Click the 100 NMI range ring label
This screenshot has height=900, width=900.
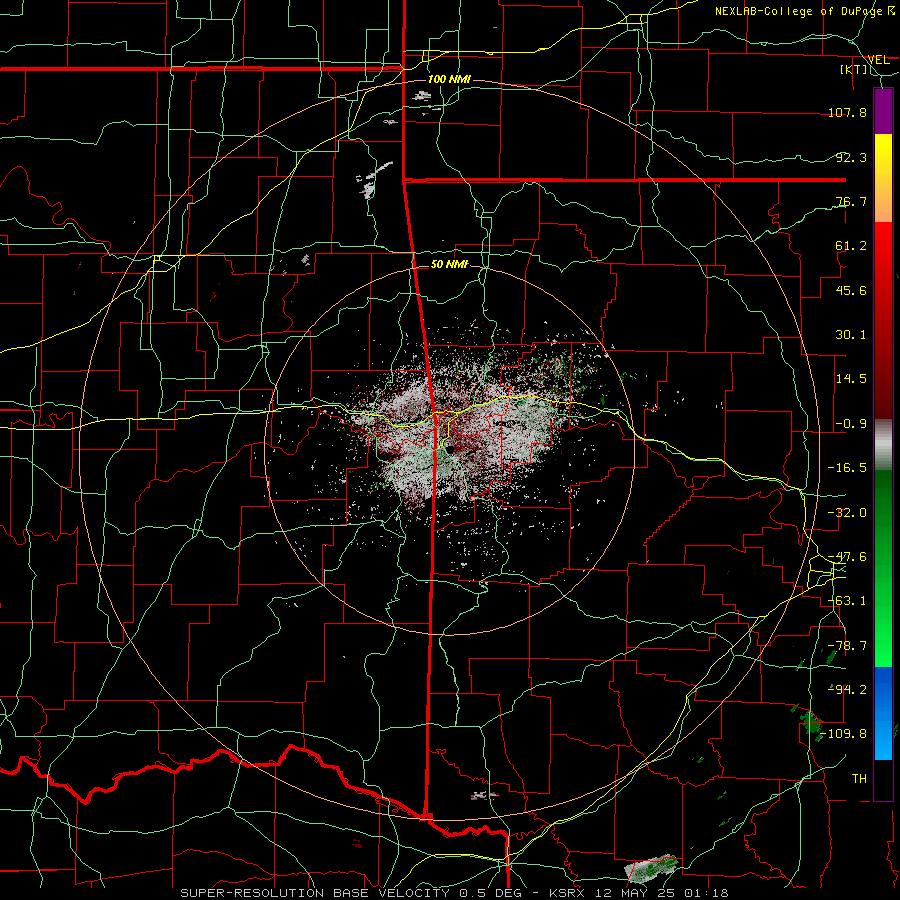(x=449, y=79)
